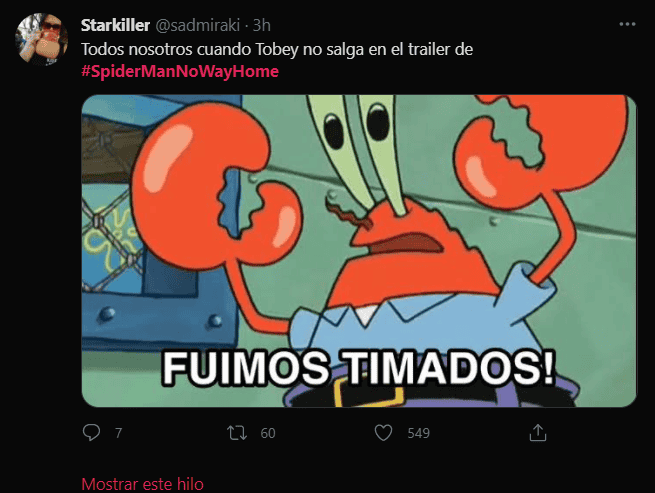This screenshot has height=493, width=655.
Task: Click the reply count number 7
Action: (119, 433)
